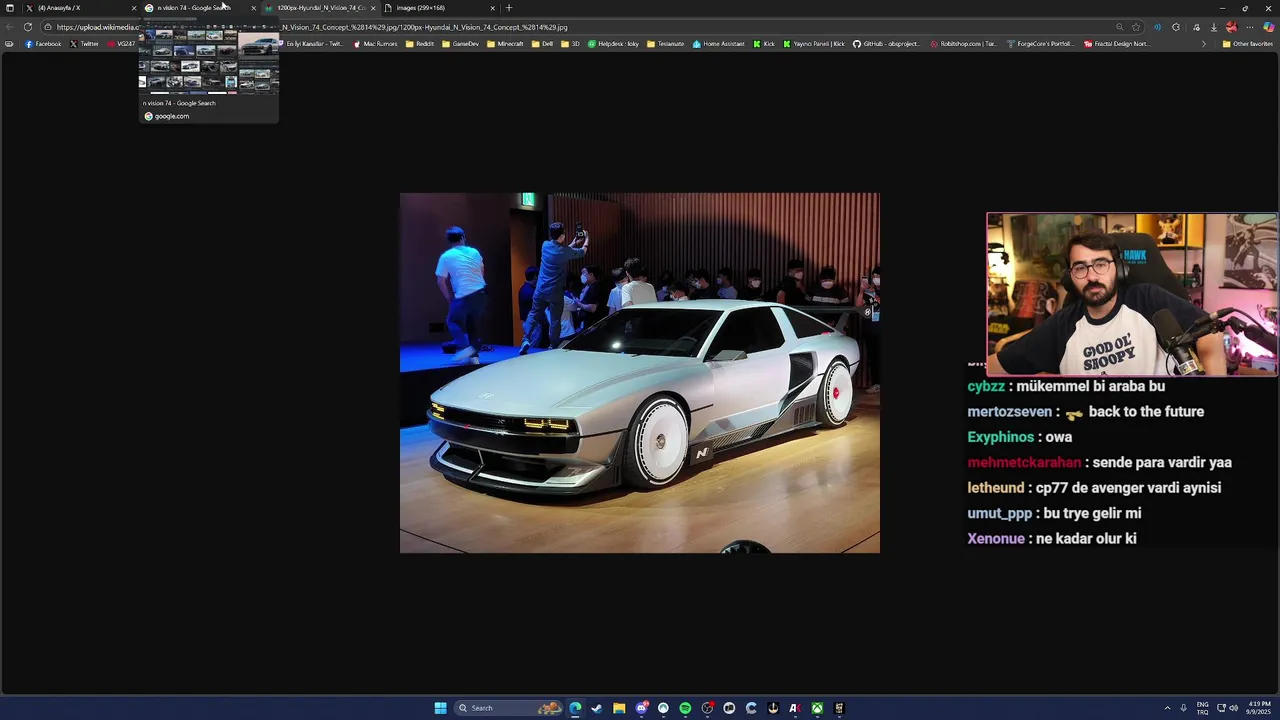This screenshot has height=720, width=1280.
Task: Open the Facebook bookmark
Action: 43,44
